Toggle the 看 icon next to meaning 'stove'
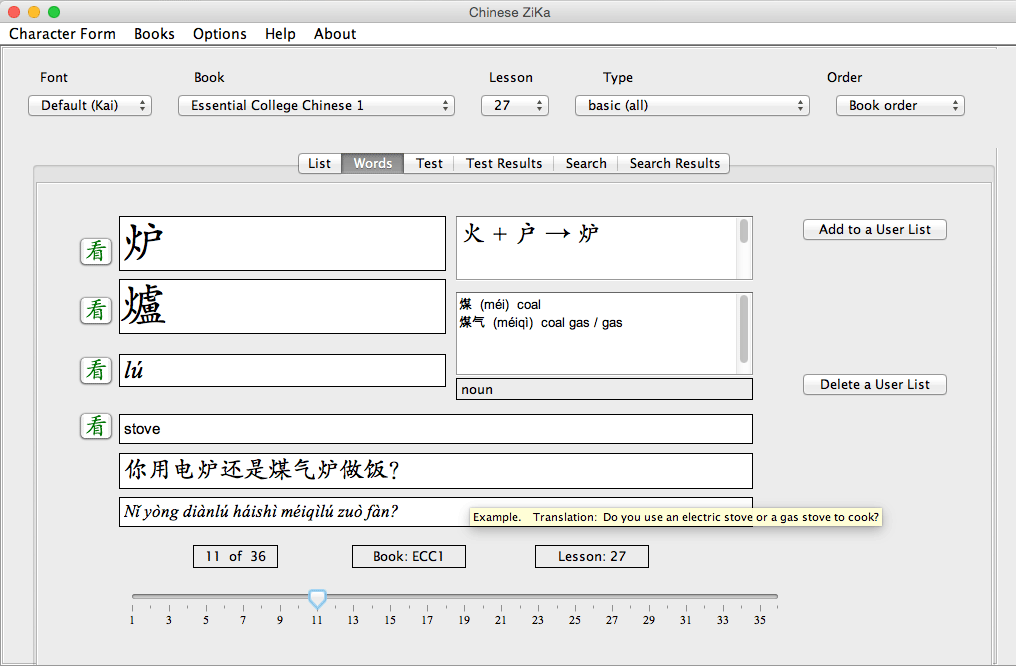 click(96, 426)
